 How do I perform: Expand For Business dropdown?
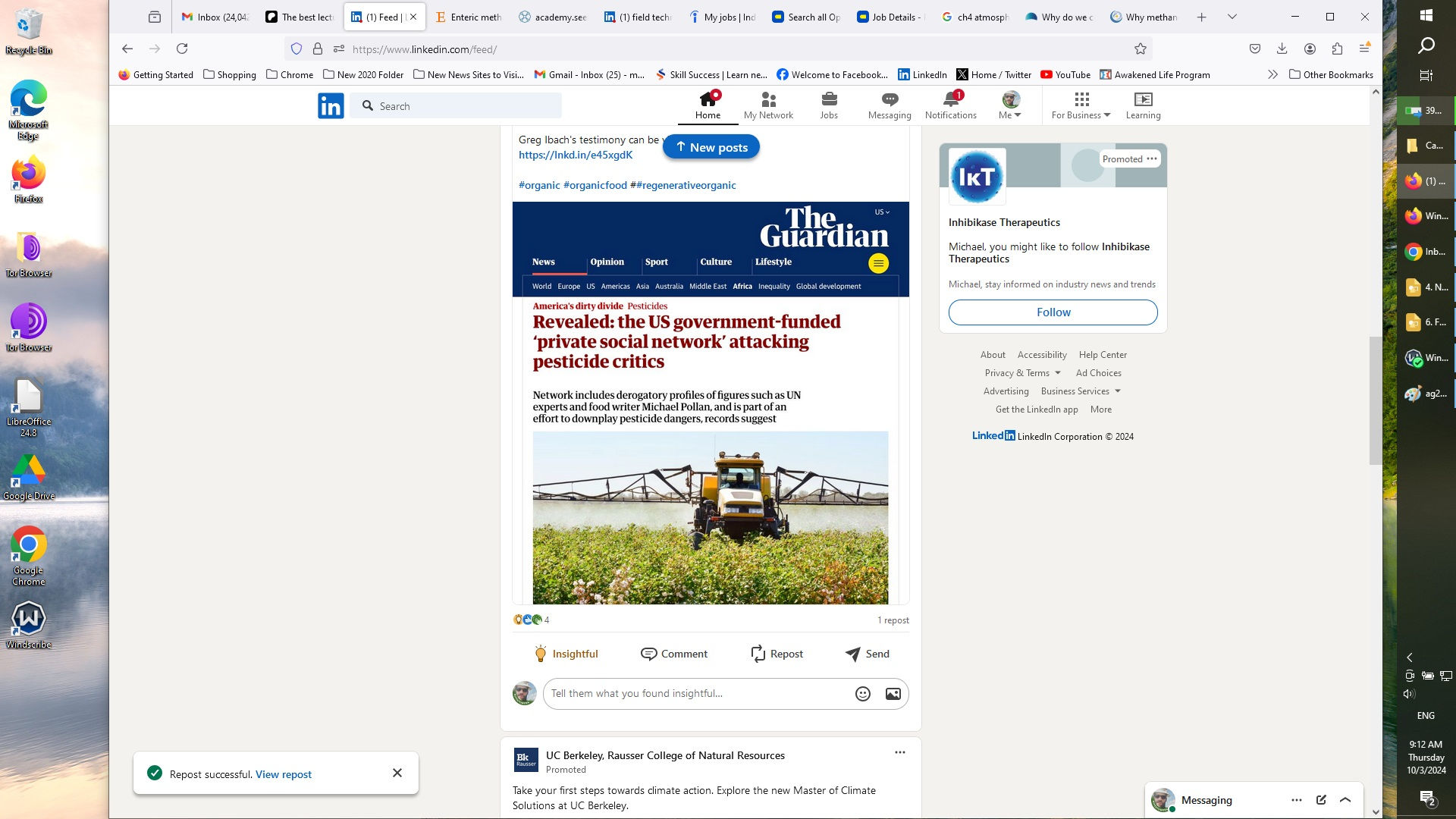[x=1081, y=105]
